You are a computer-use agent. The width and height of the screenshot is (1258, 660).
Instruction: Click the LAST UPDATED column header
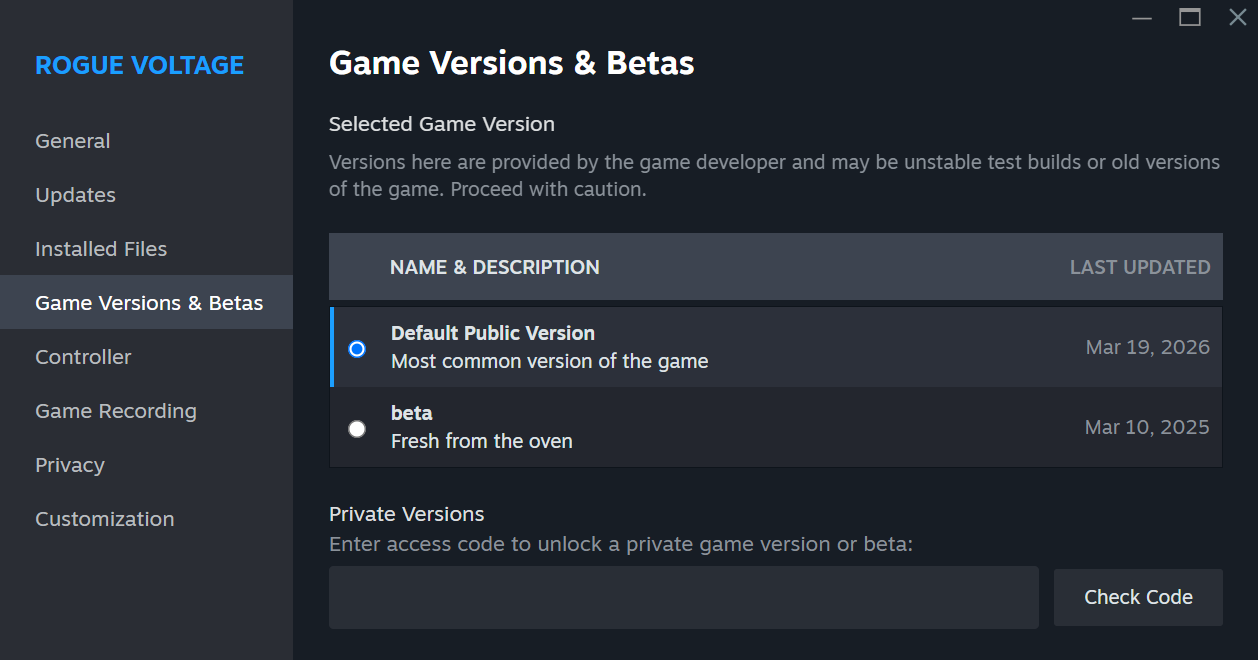(x=1139, y=267)
